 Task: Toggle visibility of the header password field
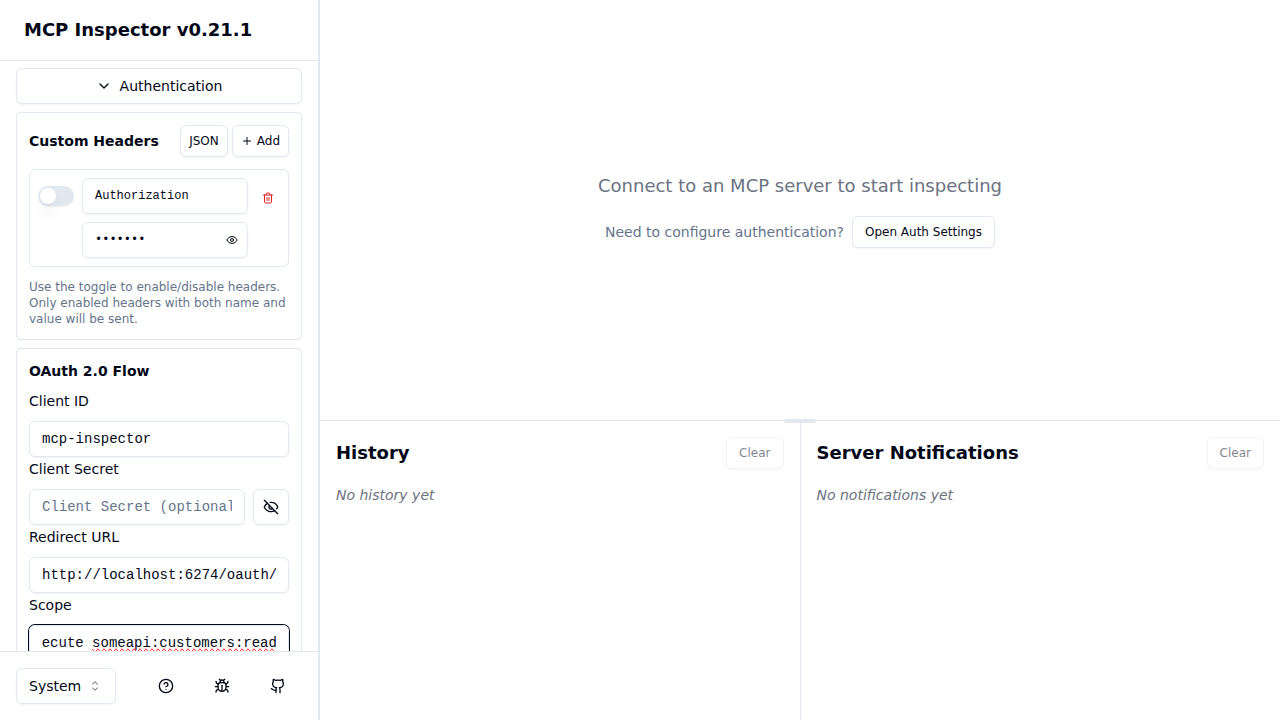tap(231, 240)
